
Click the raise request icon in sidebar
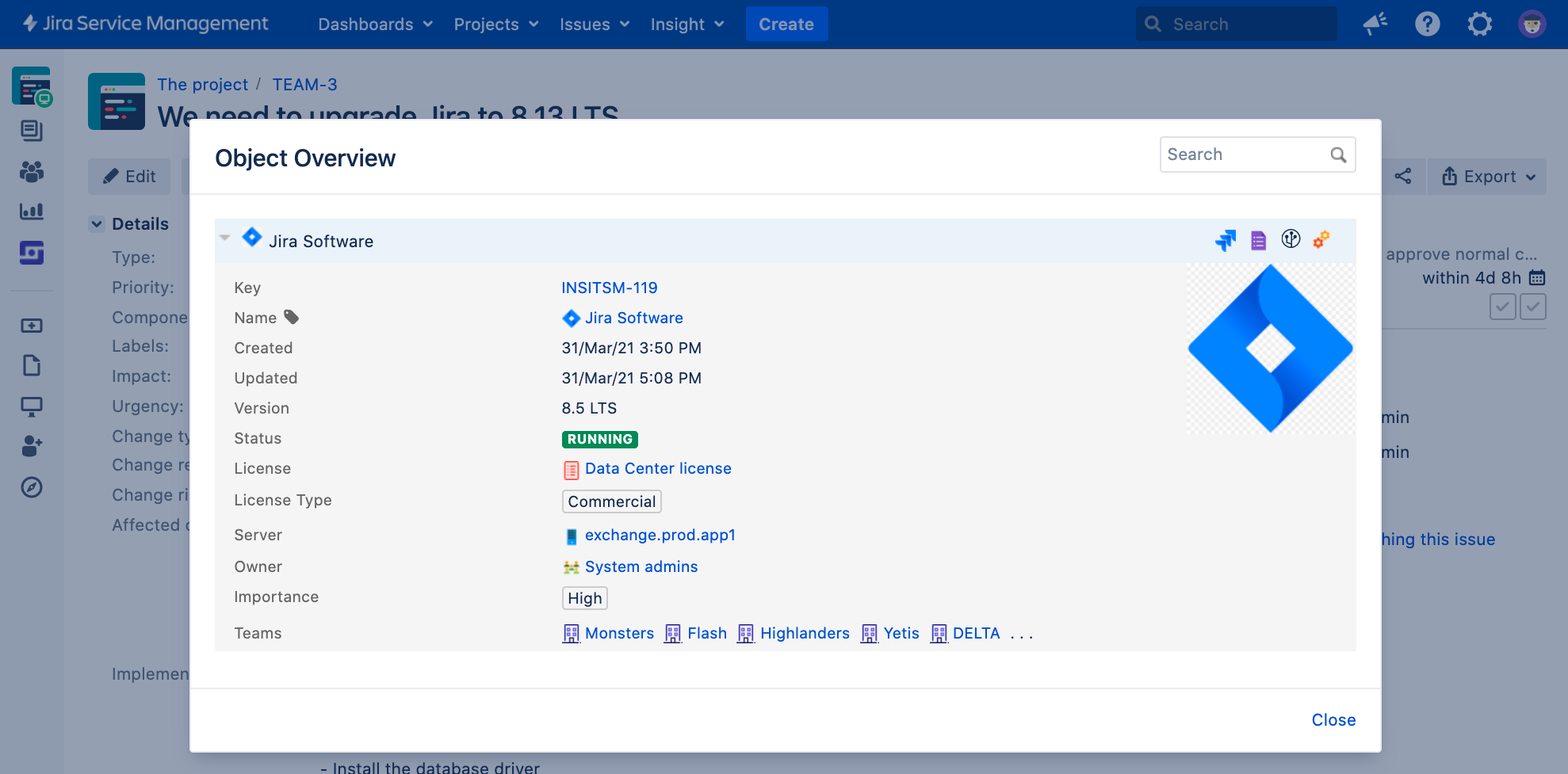click(x=32, y=326)
